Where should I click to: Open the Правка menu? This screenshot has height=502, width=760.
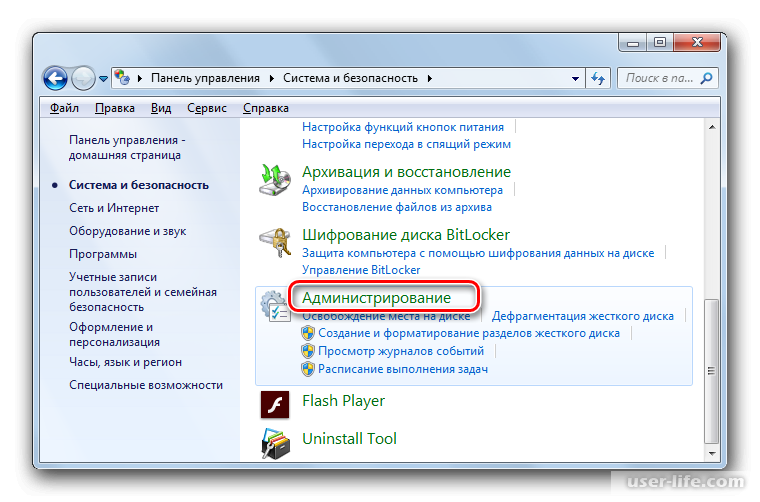click(115, 108)
